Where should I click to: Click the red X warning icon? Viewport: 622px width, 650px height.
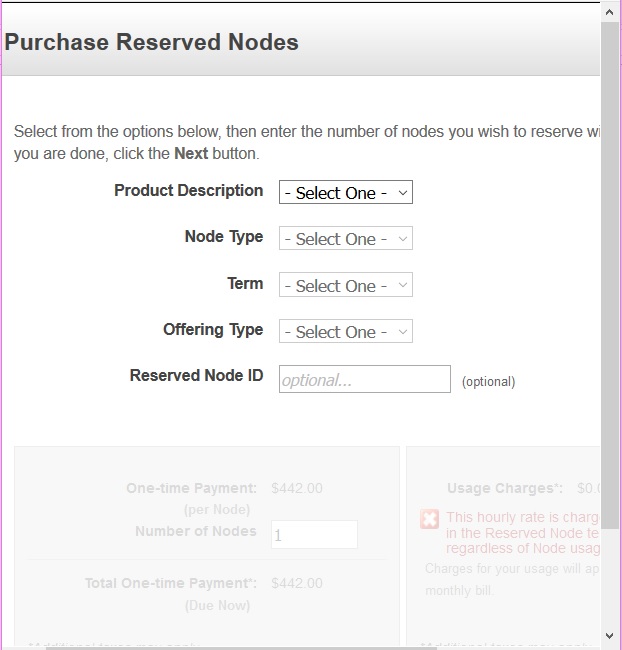[x=429, y=519]
